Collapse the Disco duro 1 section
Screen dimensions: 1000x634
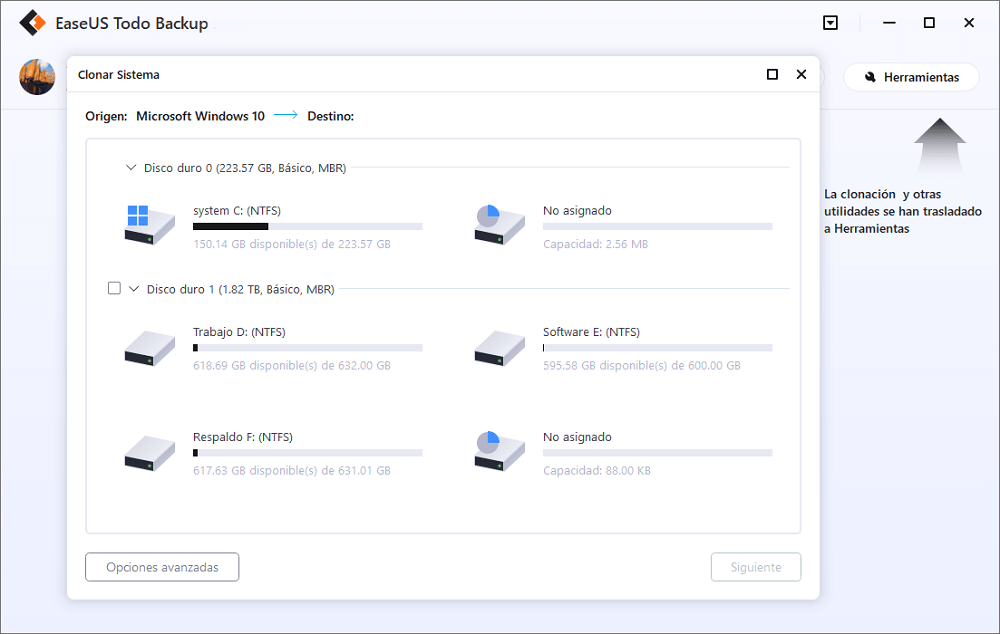134,288
